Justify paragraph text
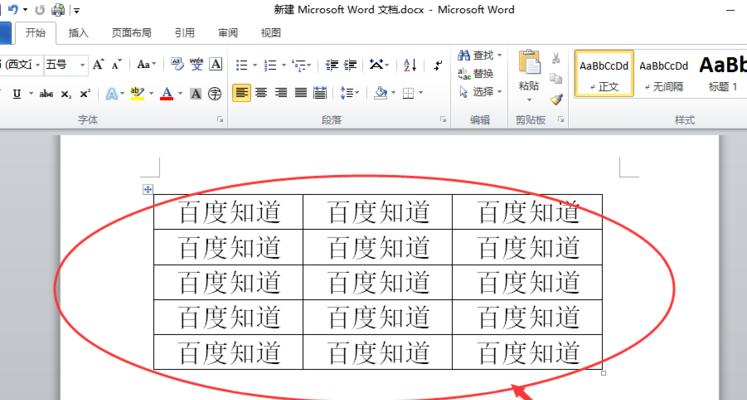The image size is (747, 400). 301,93
